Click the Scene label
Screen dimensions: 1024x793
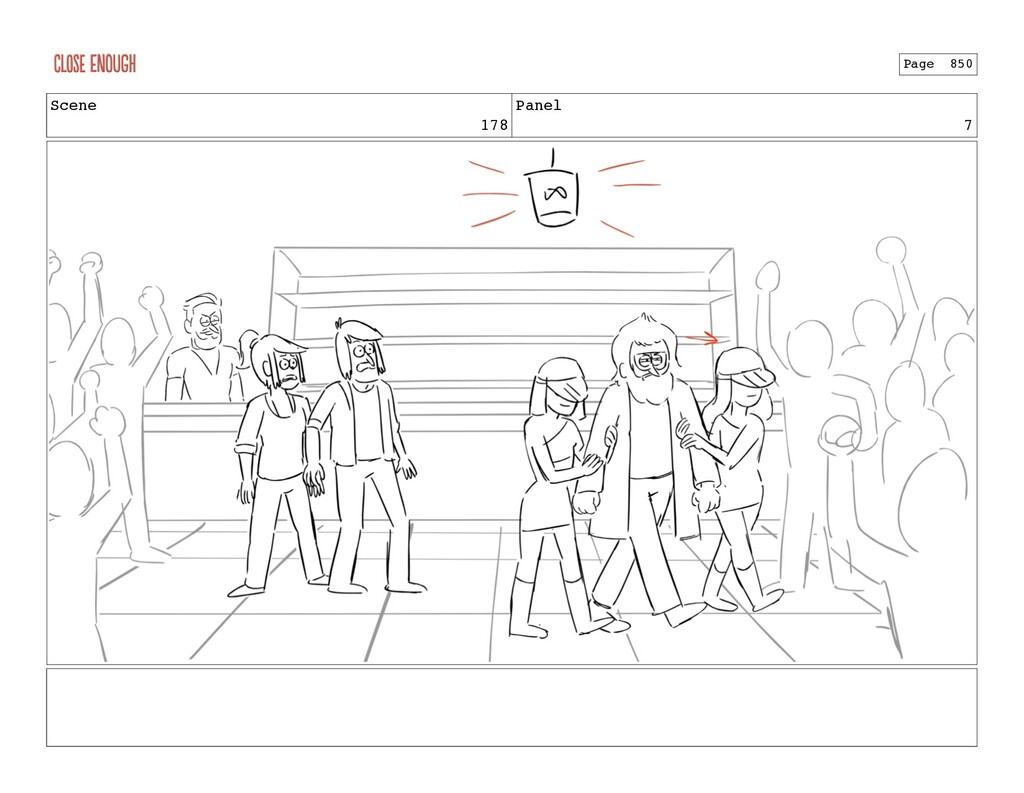tap(73, 106)
